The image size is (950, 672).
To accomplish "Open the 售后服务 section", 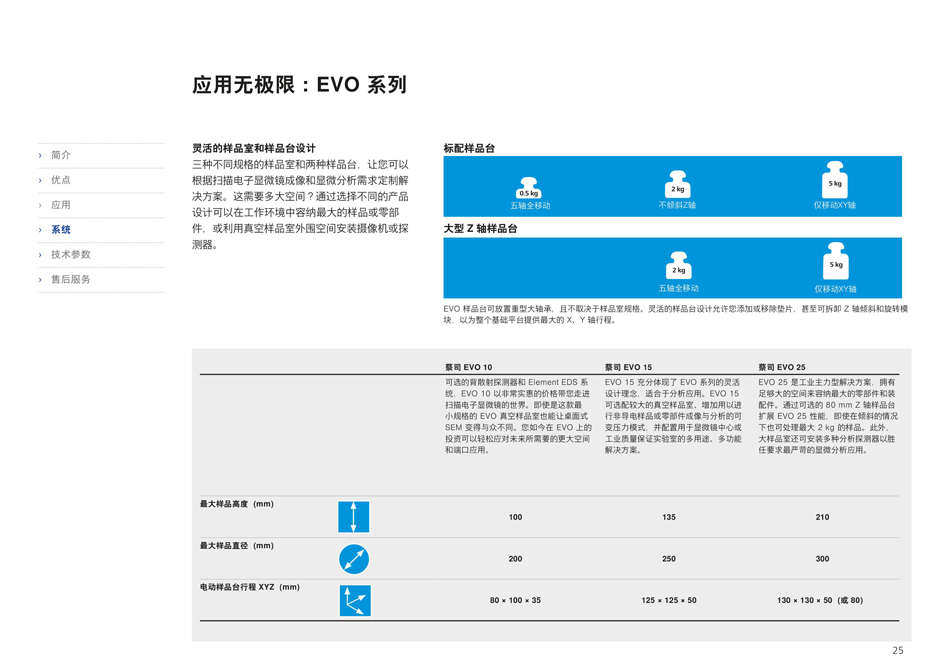I will pyautogui.click(x=71, y=279).
